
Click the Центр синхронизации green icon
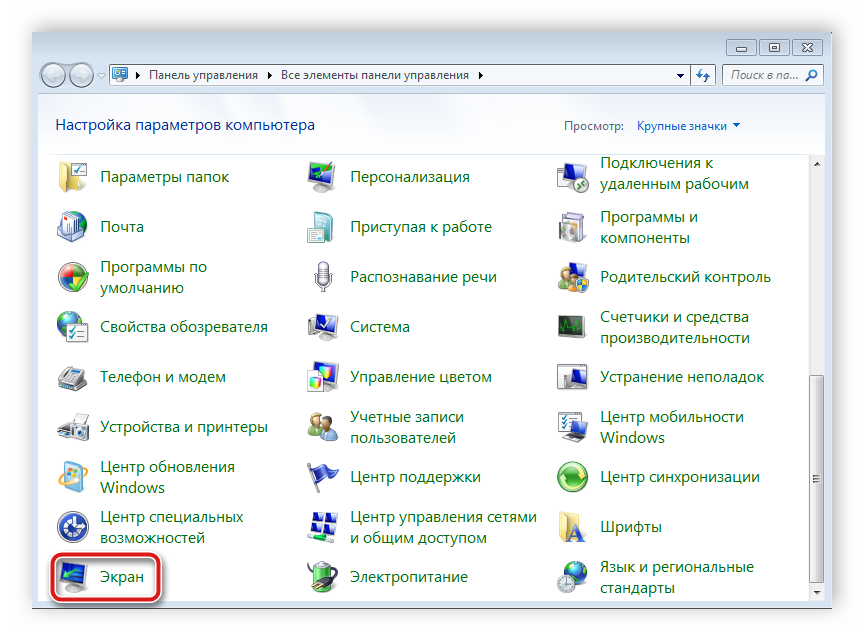573,477
